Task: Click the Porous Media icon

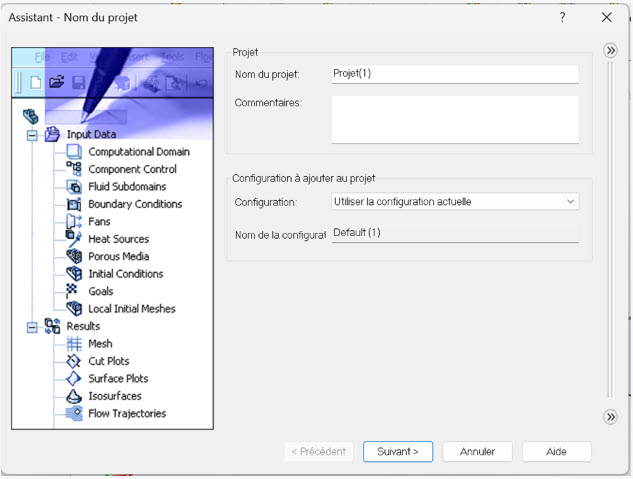Action: pyautogui.click(x=73, y=256)
